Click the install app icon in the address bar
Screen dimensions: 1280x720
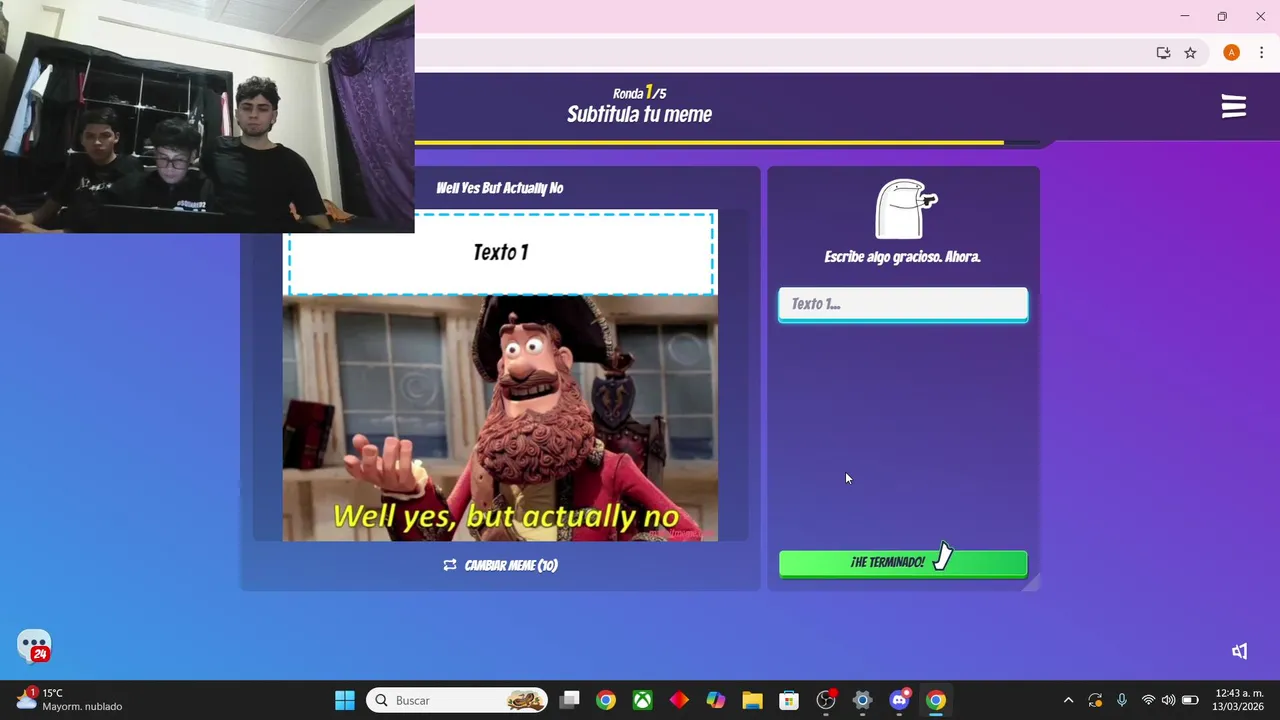pos(1163,53)
